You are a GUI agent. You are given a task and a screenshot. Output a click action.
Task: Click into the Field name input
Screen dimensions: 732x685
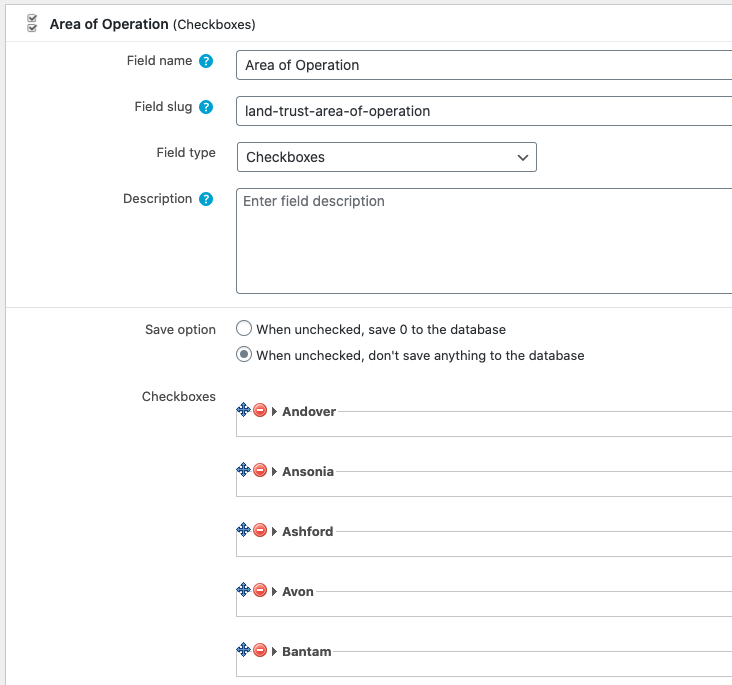(x=484, y=65)
